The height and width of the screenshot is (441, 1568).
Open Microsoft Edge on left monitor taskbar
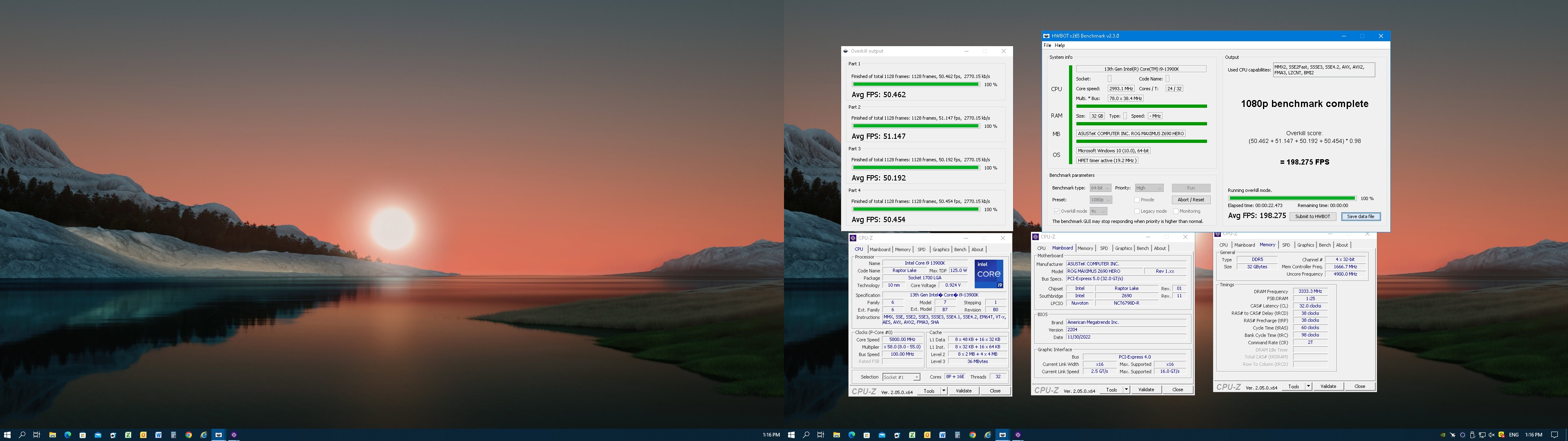[67, 435]
